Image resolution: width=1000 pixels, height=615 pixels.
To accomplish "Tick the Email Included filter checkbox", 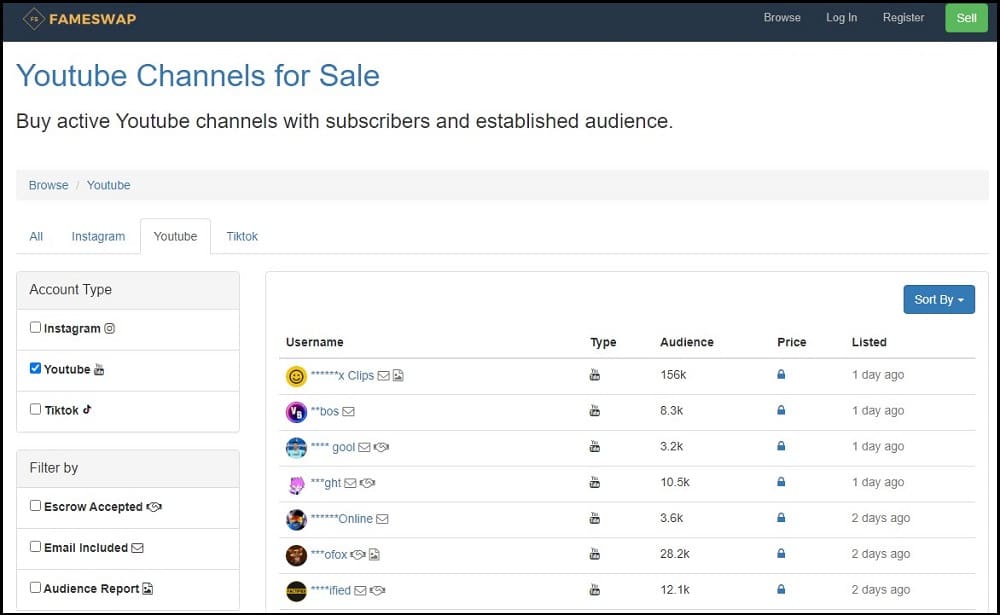I will tap(35, 546).
